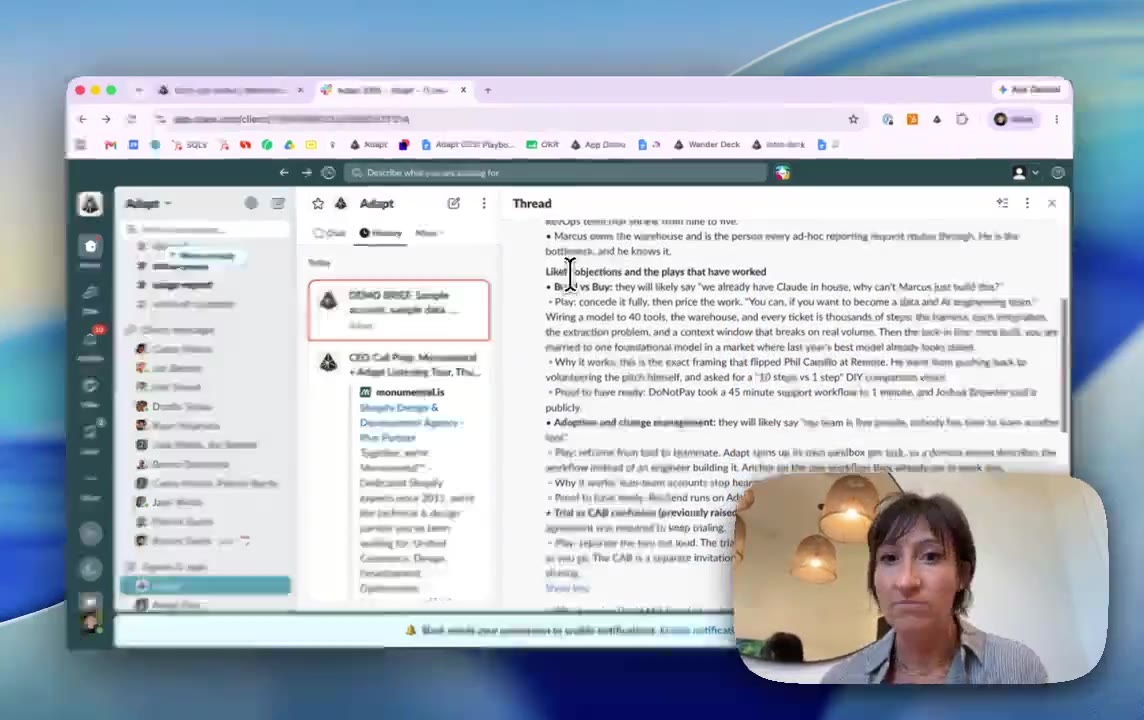The height and width of the screenshot is (720, 1144).
Task: Open the SQLs bookmark
Action: pos(190,144)
